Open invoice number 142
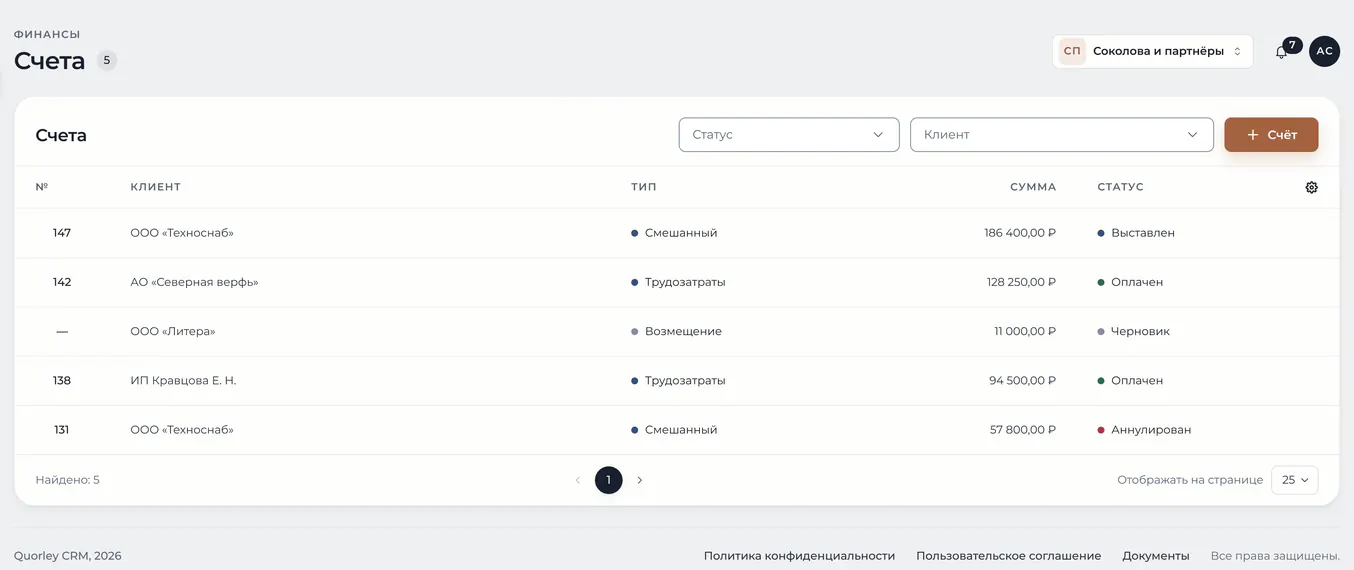 62,282
